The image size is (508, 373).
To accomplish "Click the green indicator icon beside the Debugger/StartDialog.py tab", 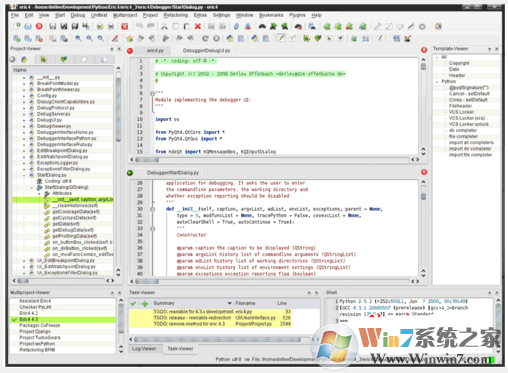I will (130, 173).
